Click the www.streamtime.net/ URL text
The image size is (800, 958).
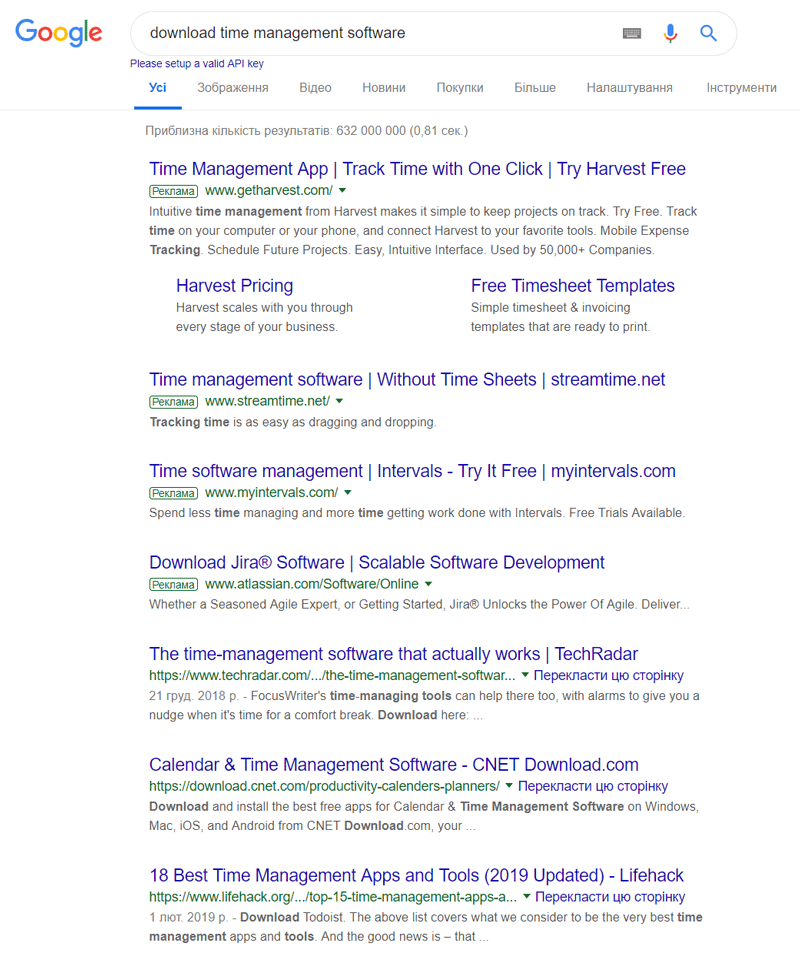click(x=267, y=401)
